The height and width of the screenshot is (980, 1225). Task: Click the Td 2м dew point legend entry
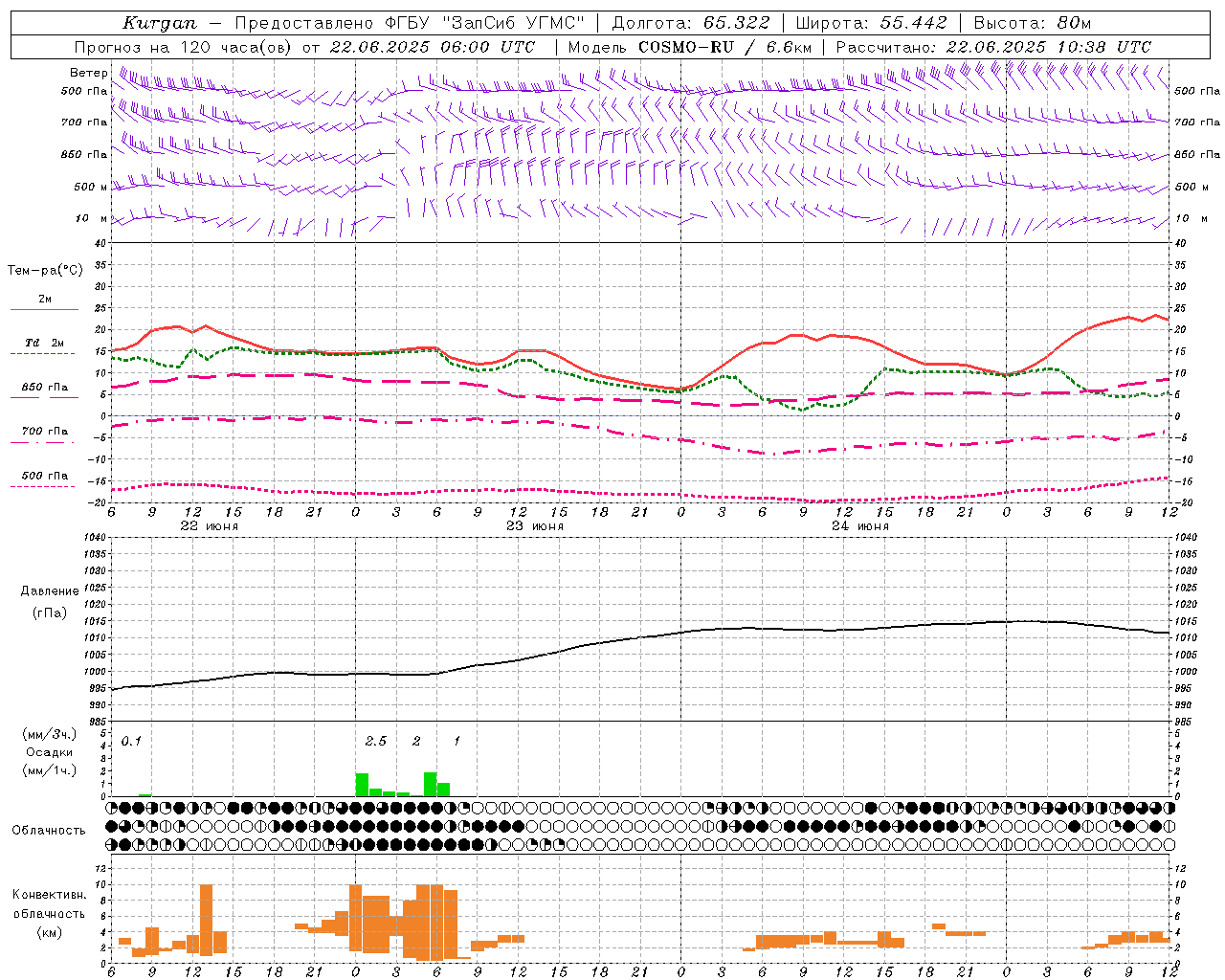click(x=44, y=343)
